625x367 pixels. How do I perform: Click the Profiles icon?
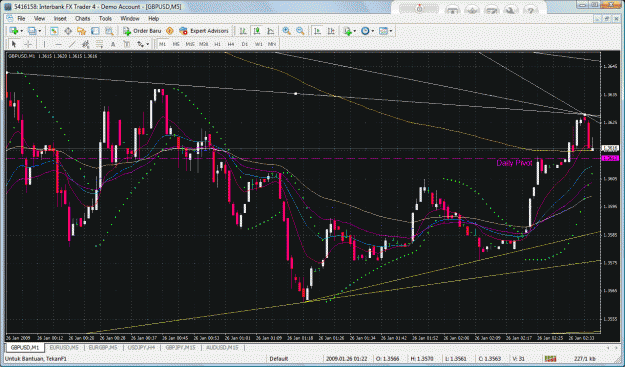(x=32, y=31)
